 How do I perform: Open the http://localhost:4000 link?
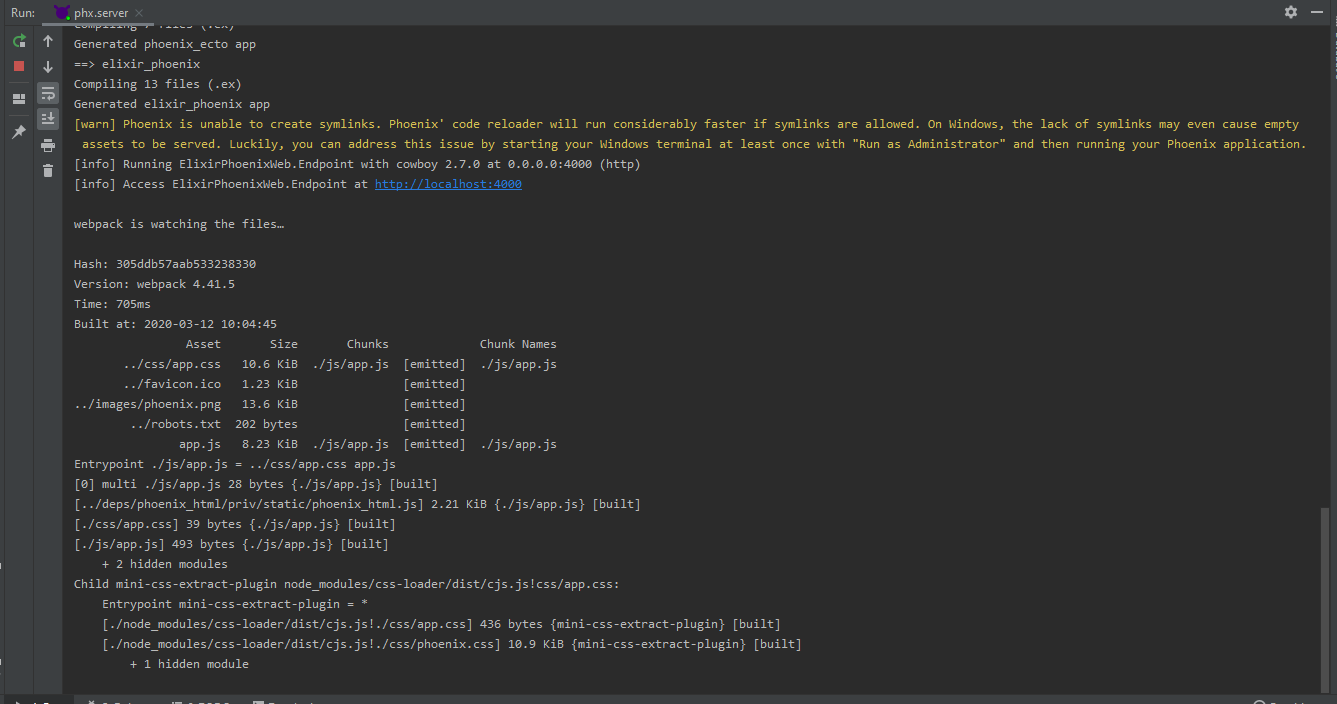pos(448,184)
